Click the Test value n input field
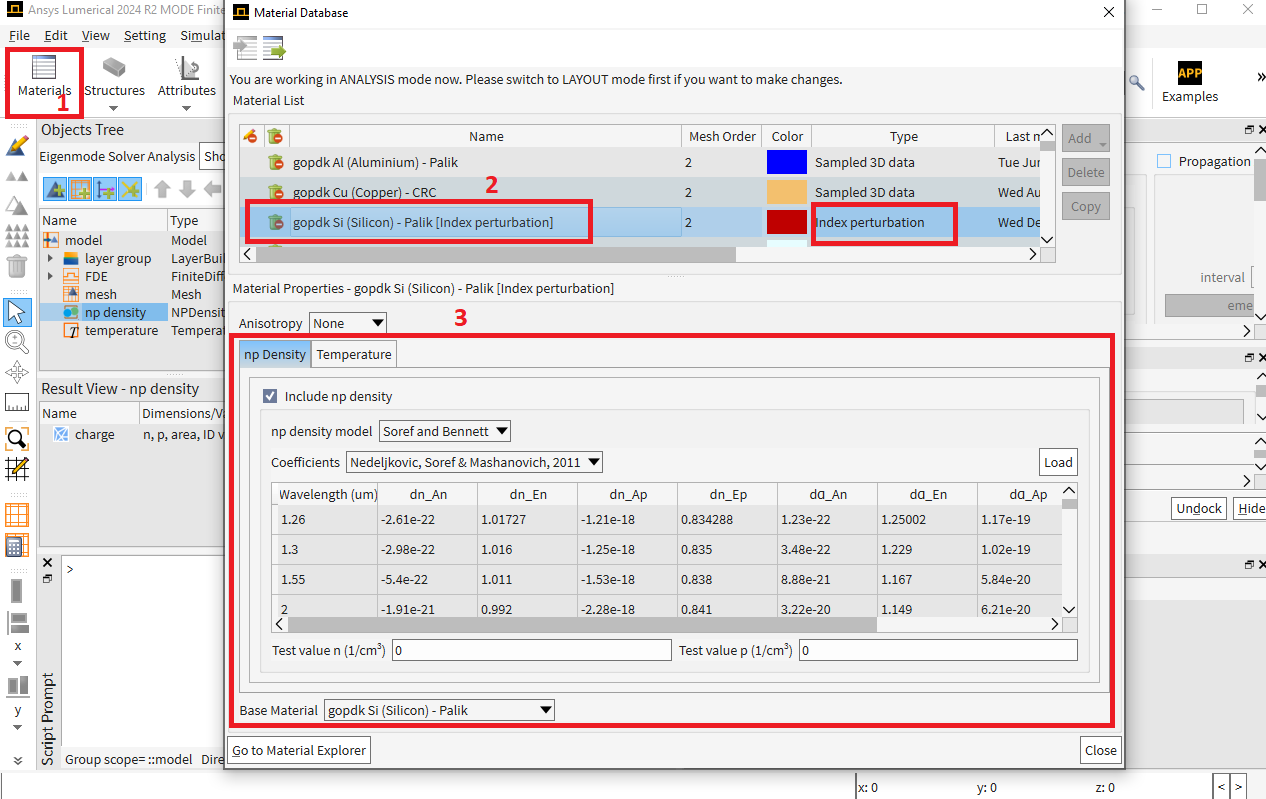1266x799 pixels. point(531,650)
